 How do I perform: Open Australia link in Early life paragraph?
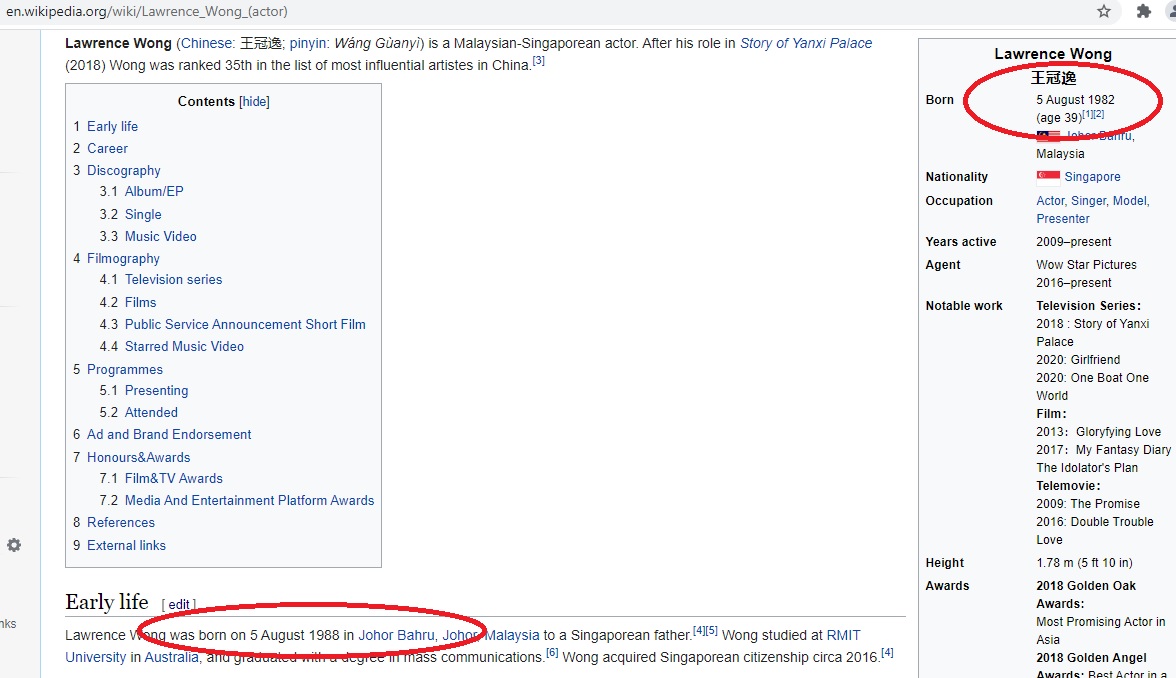[171, 657]
